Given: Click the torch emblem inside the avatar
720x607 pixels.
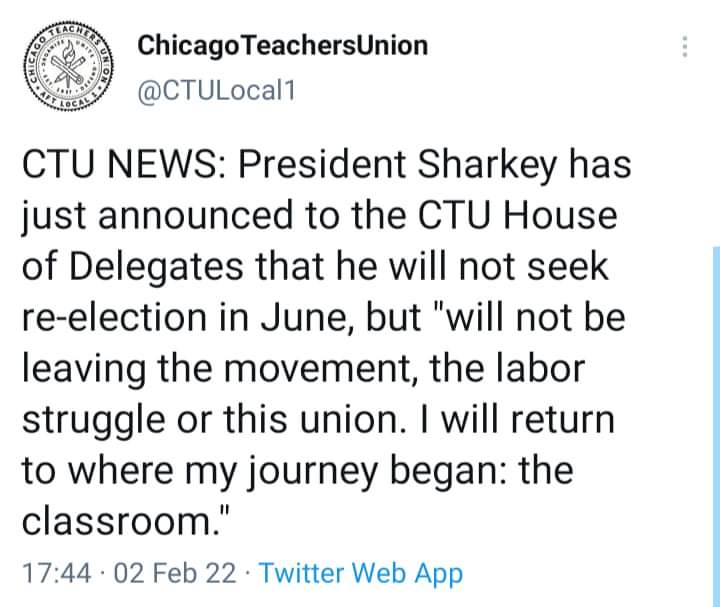Looking at the screenshot, I should (x=69, y=65).
